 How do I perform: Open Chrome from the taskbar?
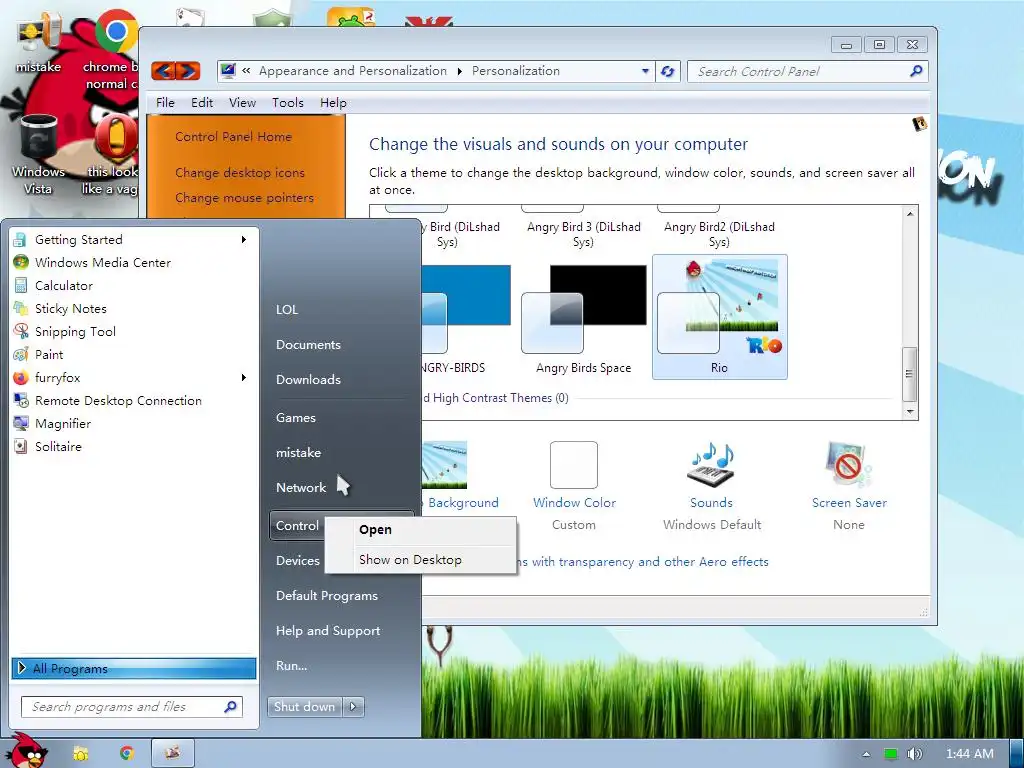pos(127,753)
